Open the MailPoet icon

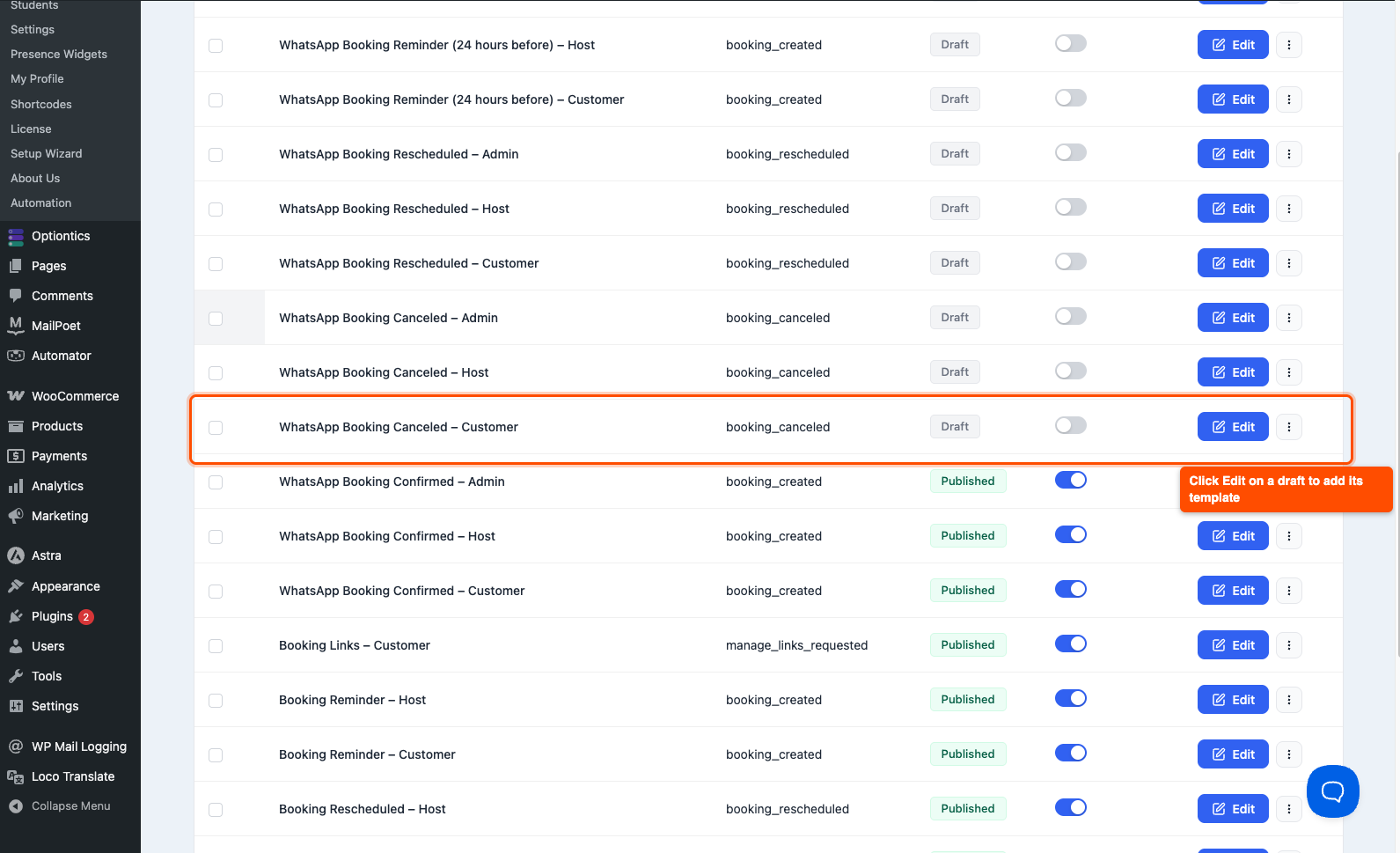[16, 326]
